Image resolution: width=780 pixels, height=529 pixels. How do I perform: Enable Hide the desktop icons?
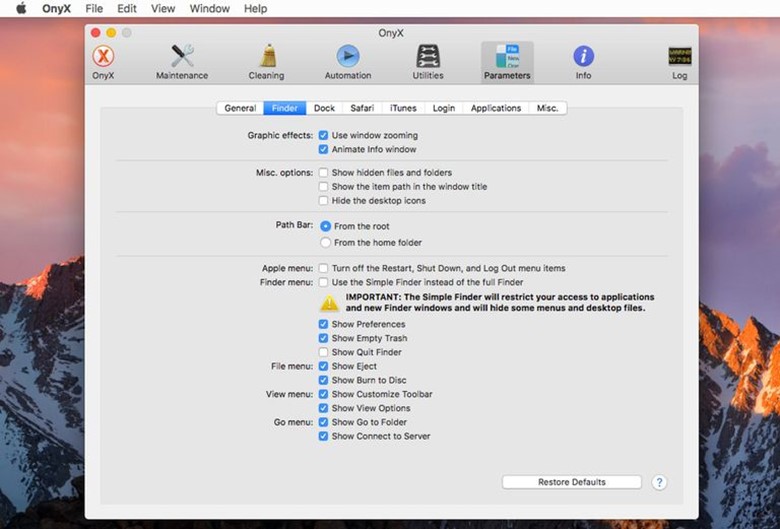(x=323, y=201)
